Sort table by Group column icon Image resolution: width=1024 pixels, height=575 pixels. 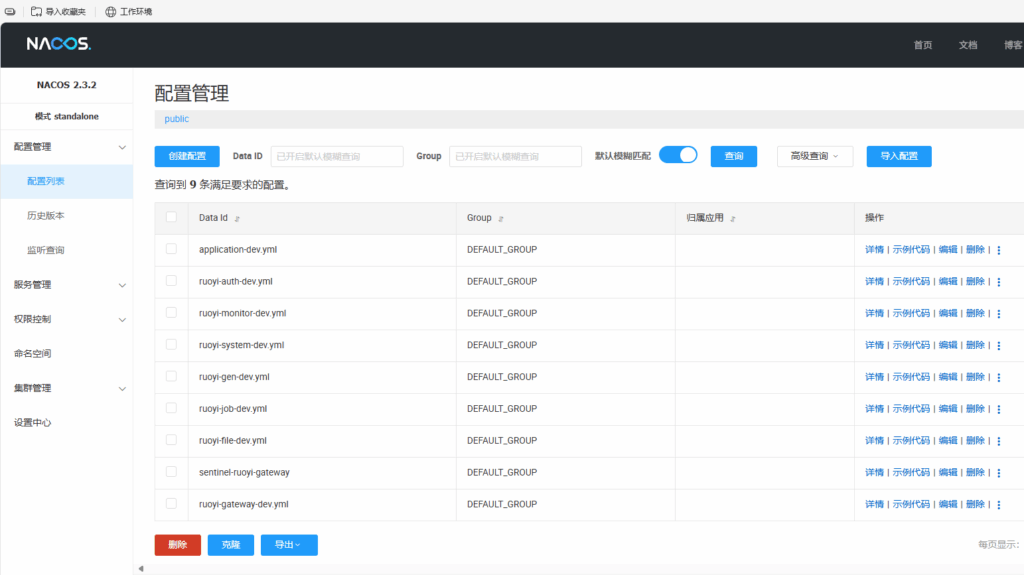click(501, 218)
